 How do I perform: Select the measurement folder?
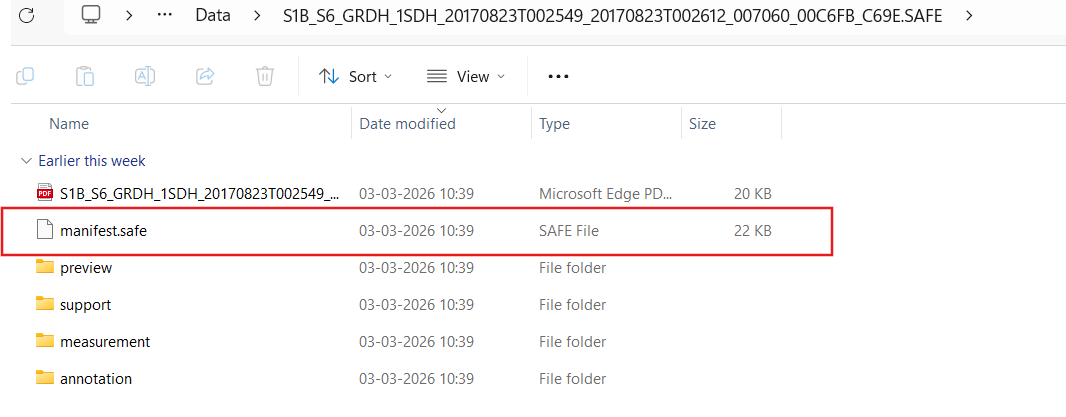coord(105,342)
